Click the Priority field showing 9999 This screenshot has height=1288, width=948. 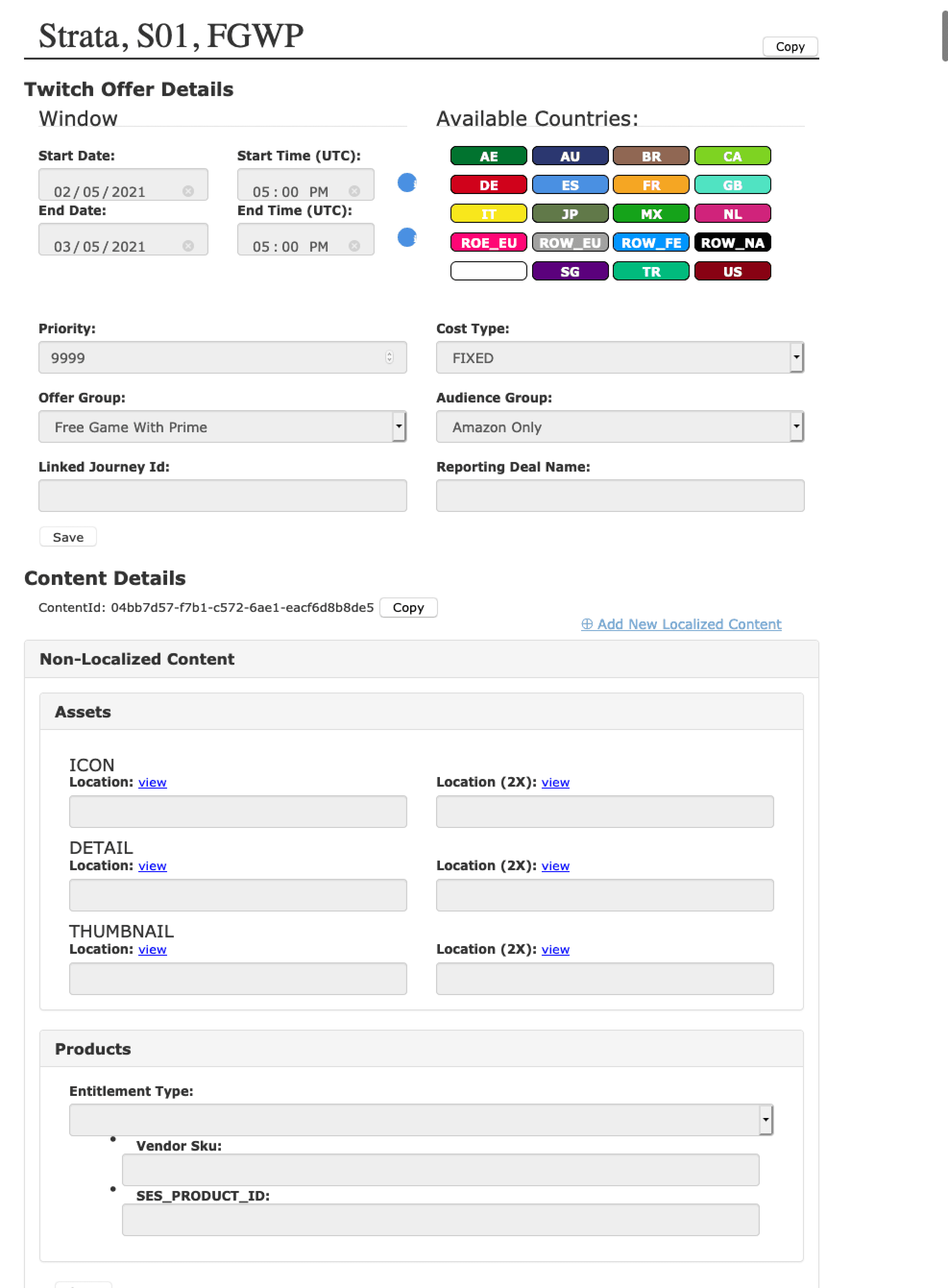pyautogui.click(x=223, y=357)
